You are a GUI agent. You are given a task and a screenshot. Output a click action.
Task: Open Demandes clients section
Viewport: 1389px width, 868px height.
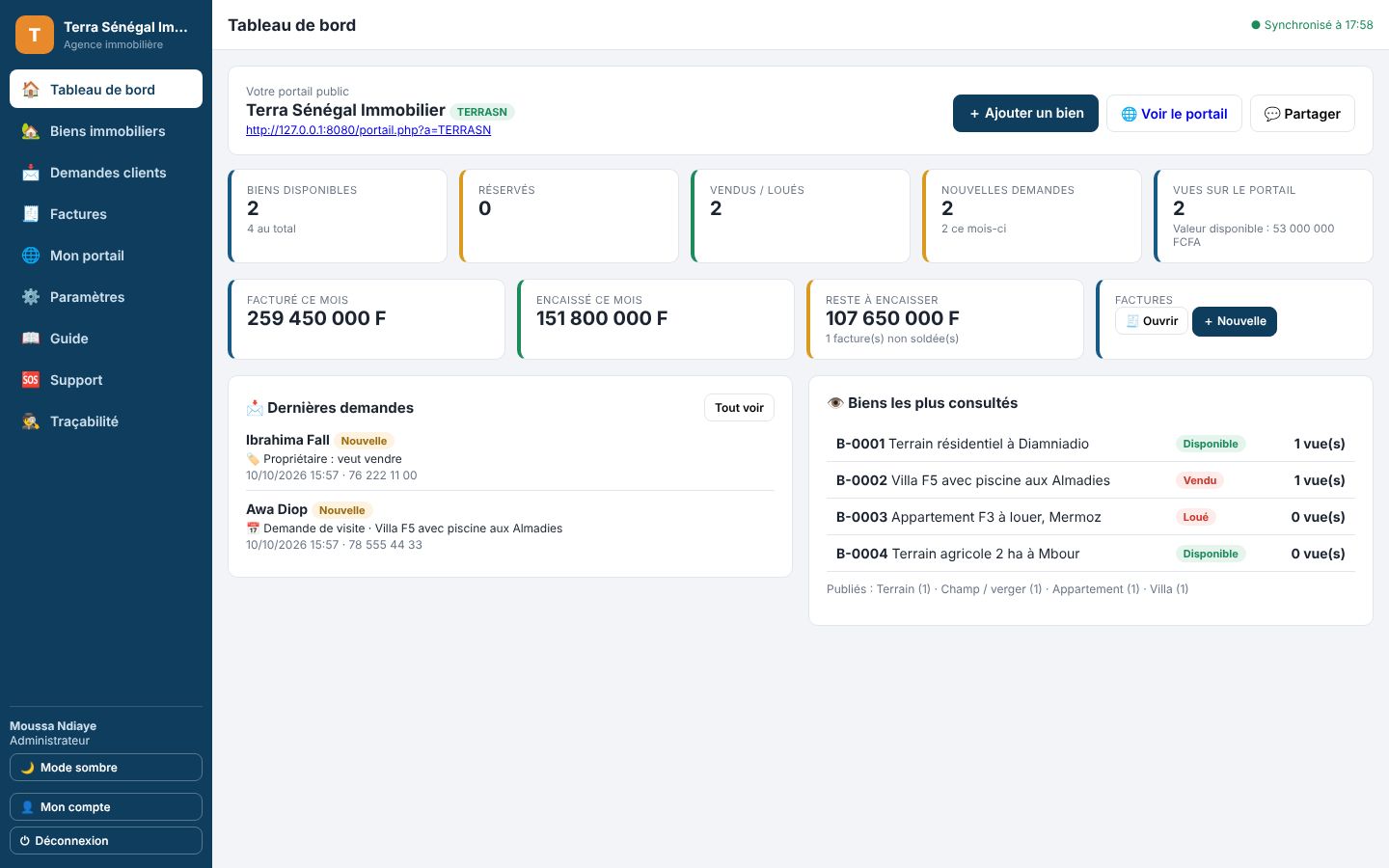pos(106,173)
